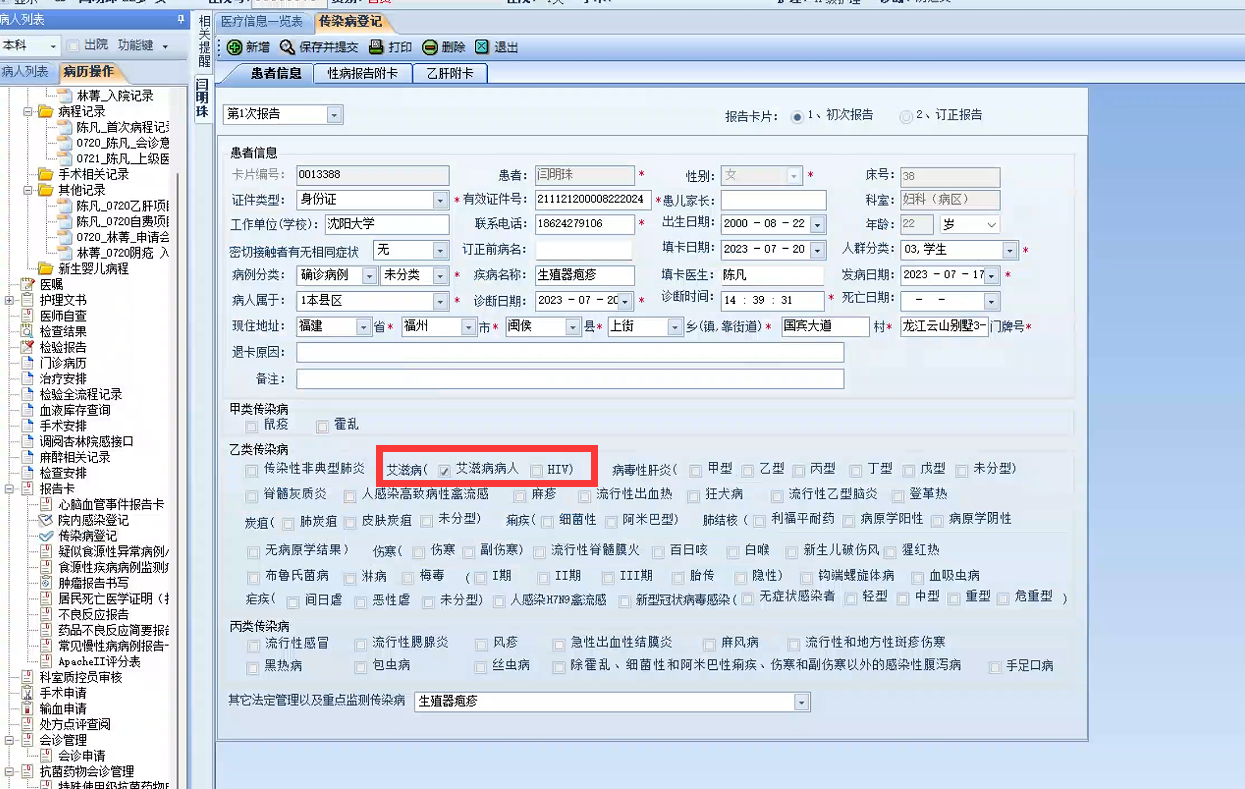
Task: Open 检查结果 tree item
Action: 63,331
